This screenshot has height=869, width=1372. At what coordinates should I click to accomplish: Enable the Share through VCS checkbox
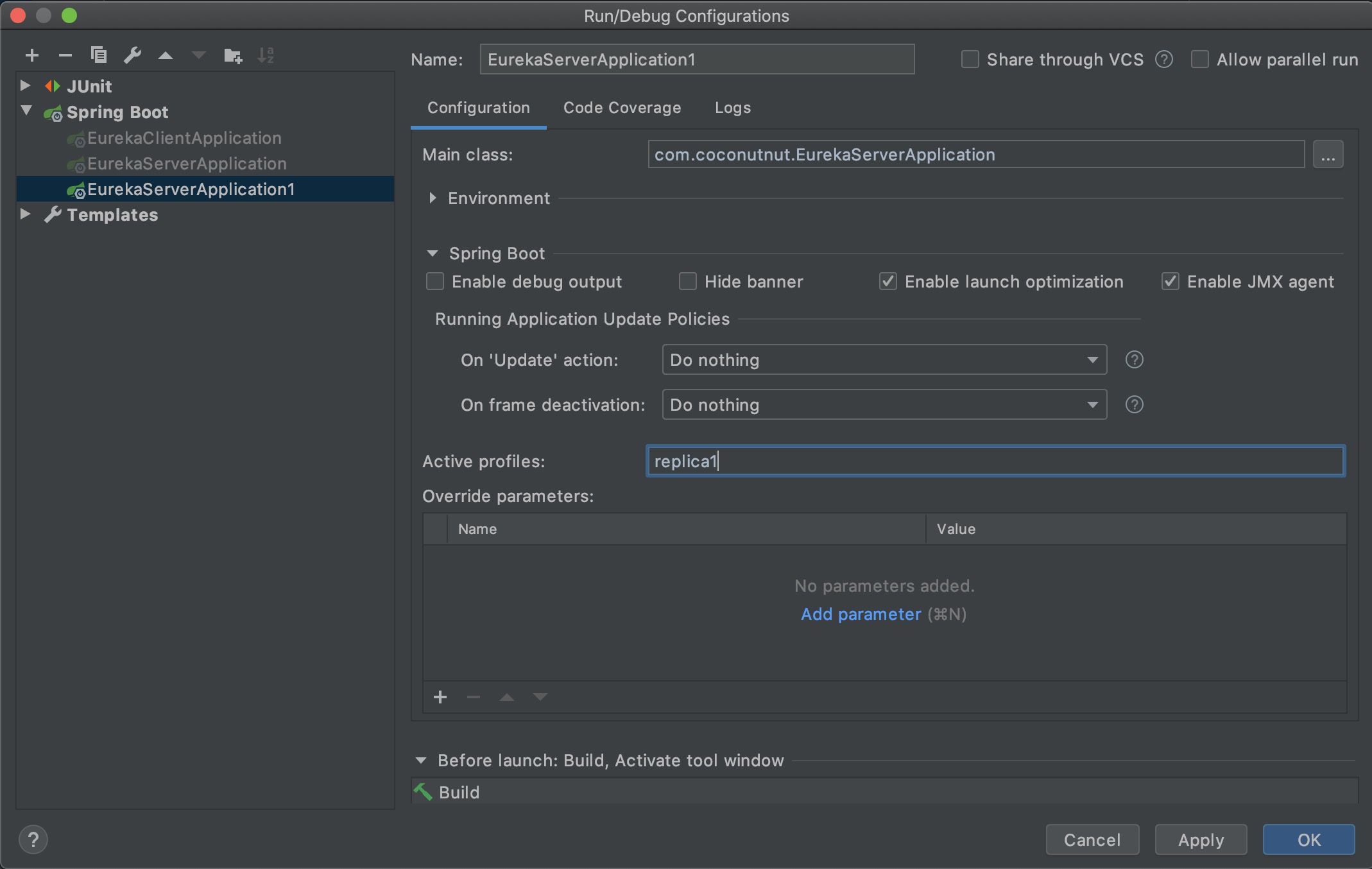[970, 60]
